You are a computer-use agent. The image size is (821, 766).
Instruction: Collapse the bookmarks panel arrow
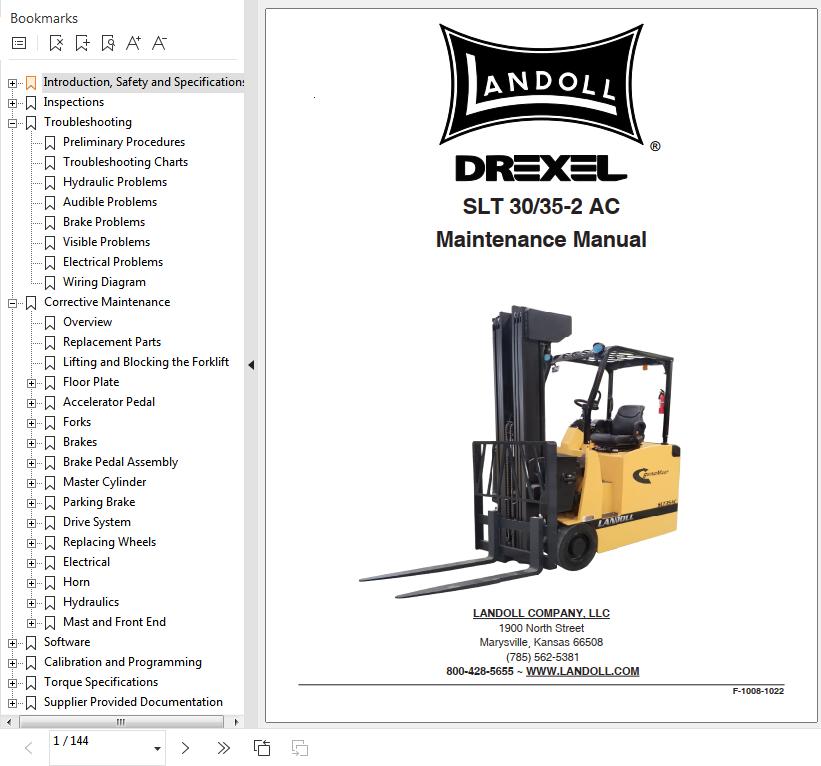coord(251,365)
